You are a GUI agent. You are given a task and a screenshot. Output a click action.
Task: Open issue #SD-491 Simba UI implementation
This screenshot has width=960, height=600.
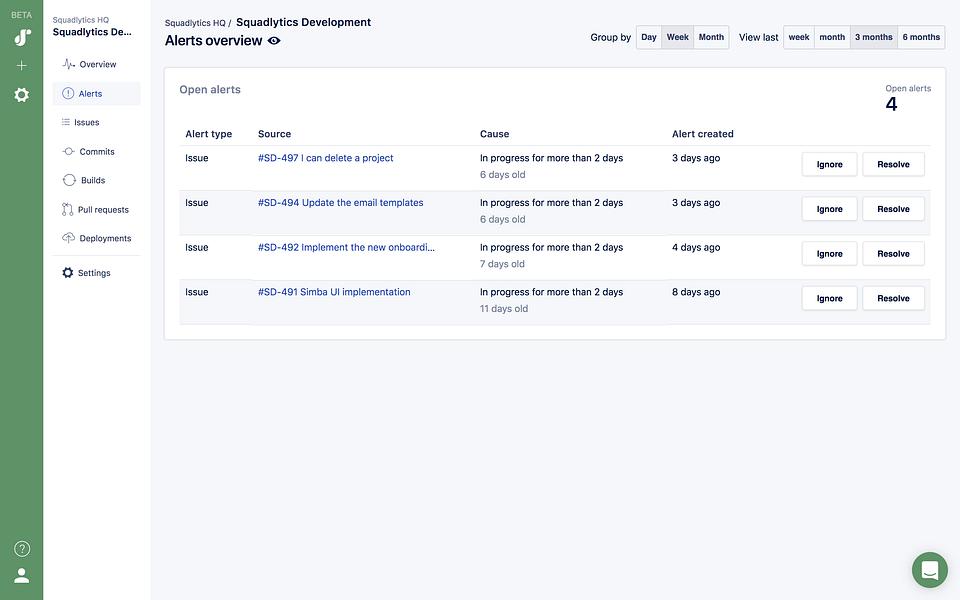(334, 292)
